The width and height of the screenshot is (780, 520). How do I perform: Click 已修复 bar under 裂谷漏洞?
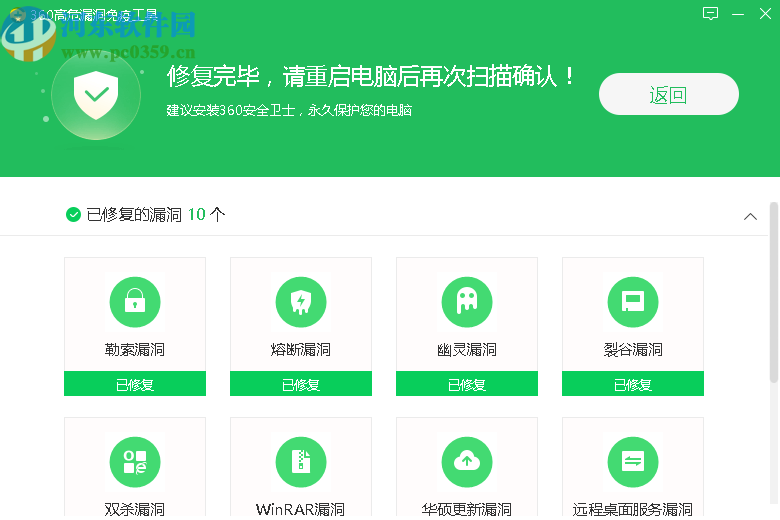tap(633, 384)
